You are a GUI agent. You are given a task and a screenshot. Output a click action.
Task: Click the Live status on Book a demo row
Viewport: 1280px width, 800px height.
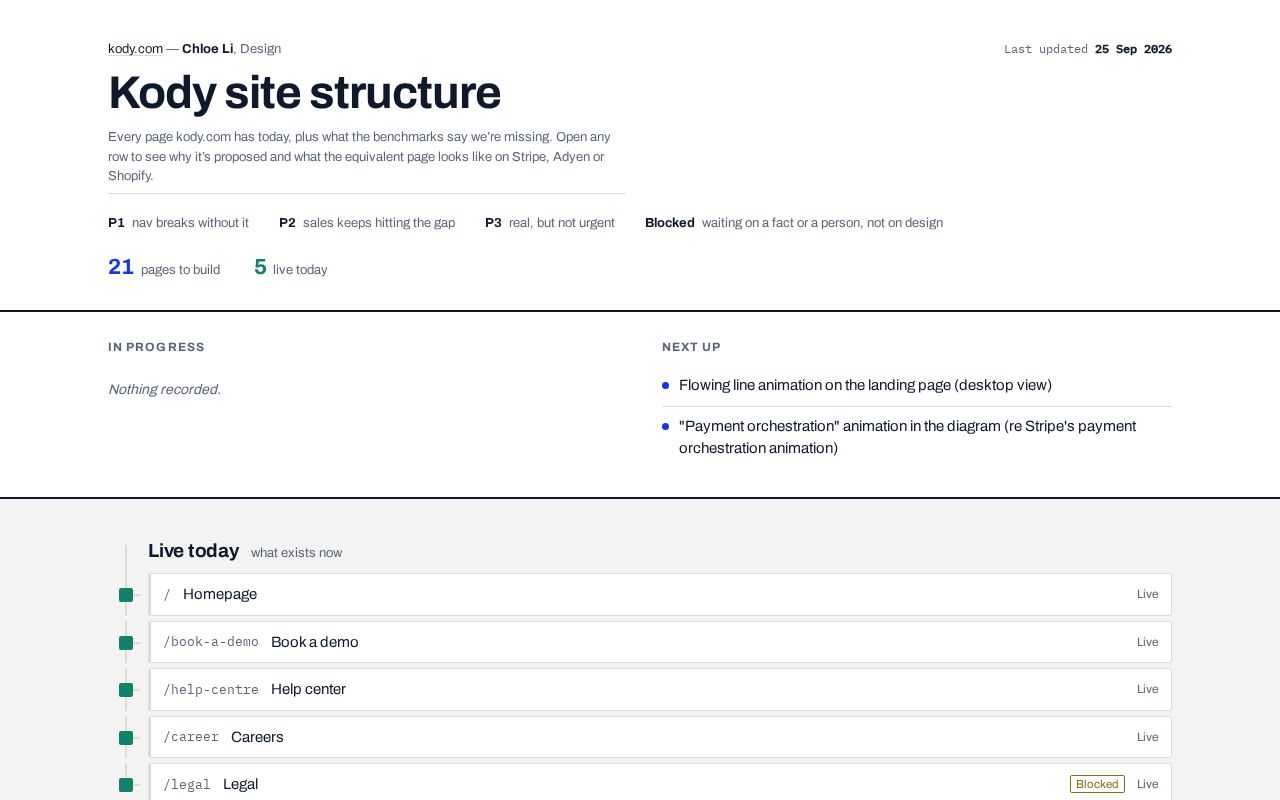coord(1147,642)
